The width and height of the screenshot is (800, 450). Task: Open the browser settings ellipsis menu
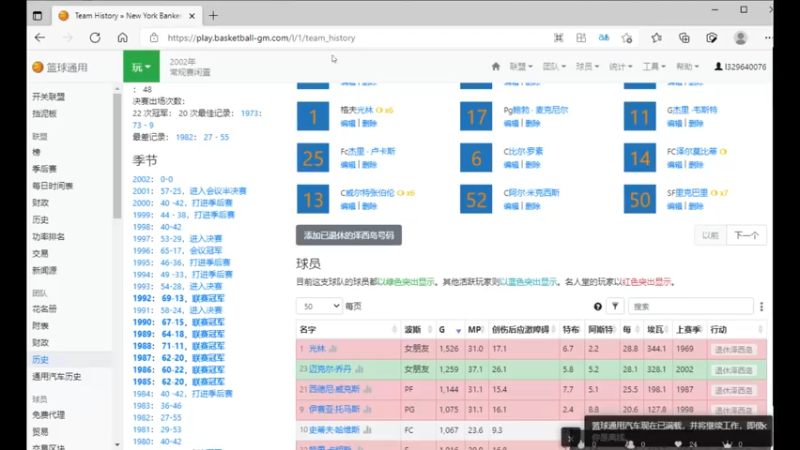(x=768, y=38)
